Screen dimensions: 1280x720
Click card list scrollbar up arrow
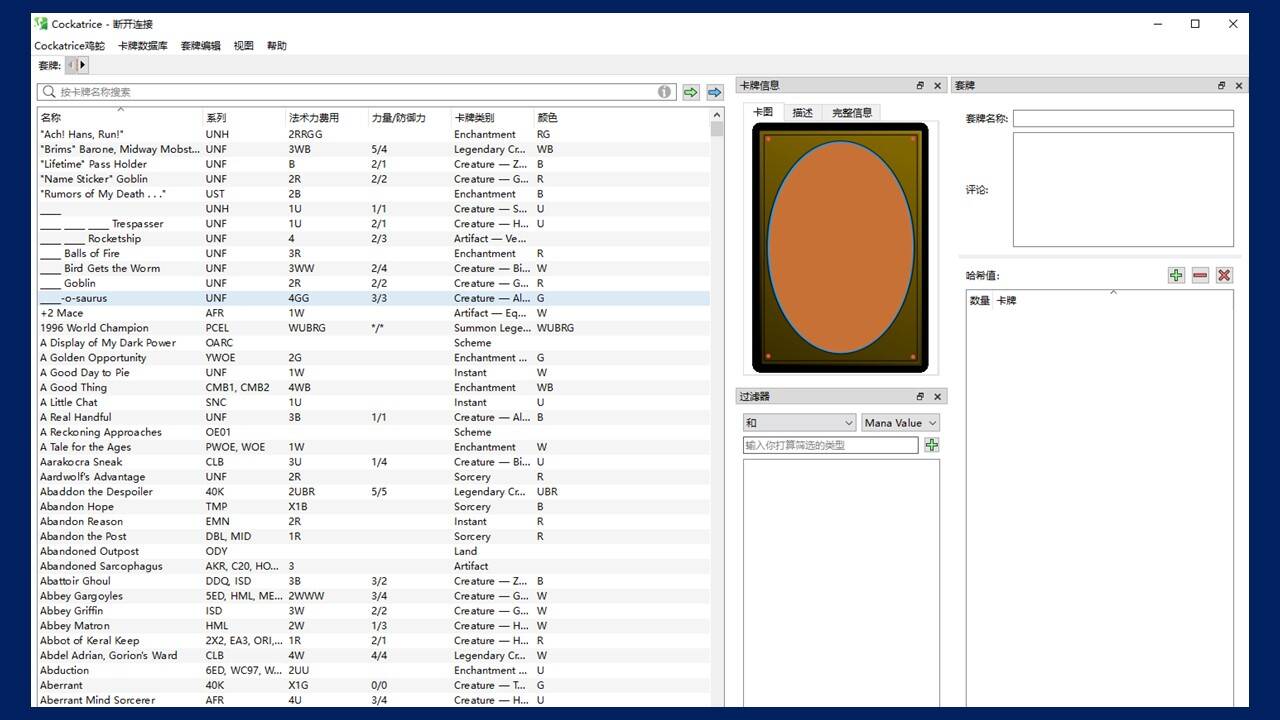(x=717, y=116)
